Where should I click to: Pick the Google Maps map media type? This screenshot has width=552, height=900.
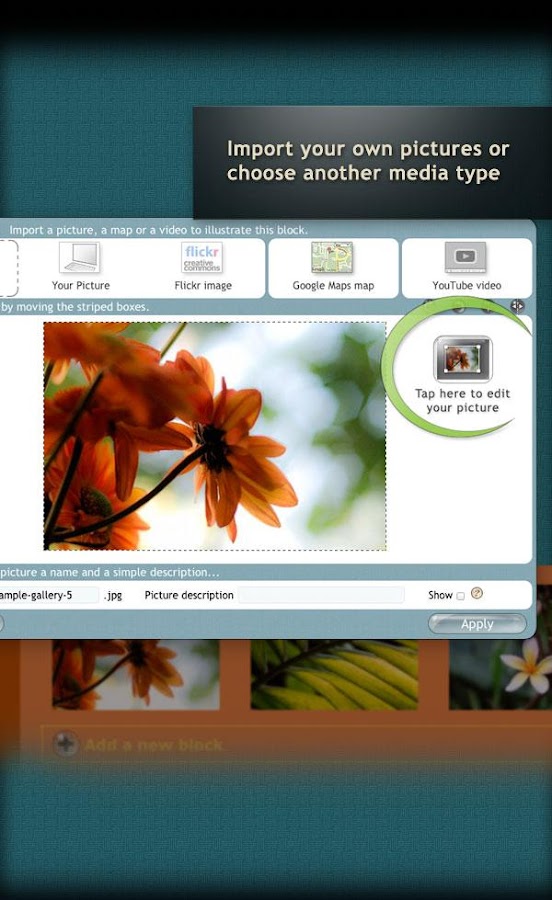coord(333,268)
